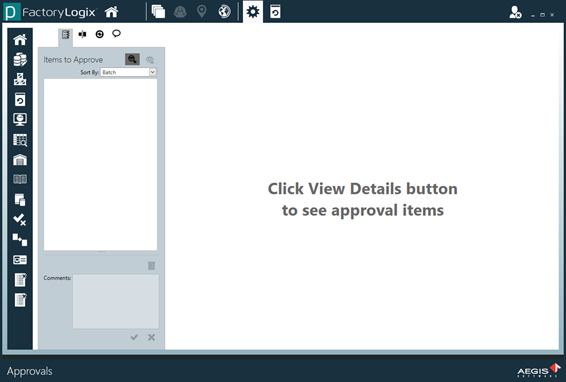The image size is (566, 382).
Task: Open the monitor with chart icon in sidebar
Action: (x=20, y=120)
